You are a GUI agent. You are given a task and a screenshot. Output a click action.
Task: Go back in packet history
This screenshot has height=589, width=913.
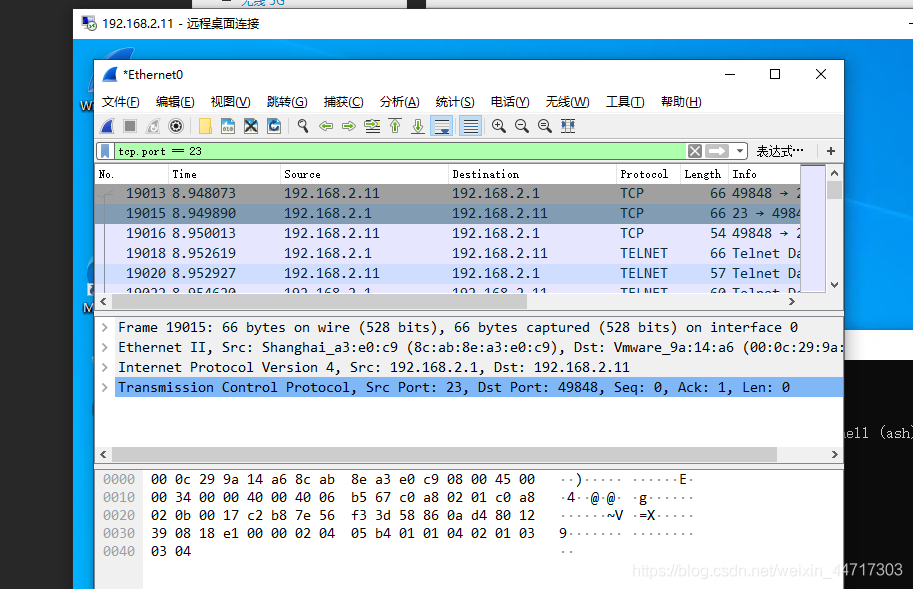coord(326,126)
